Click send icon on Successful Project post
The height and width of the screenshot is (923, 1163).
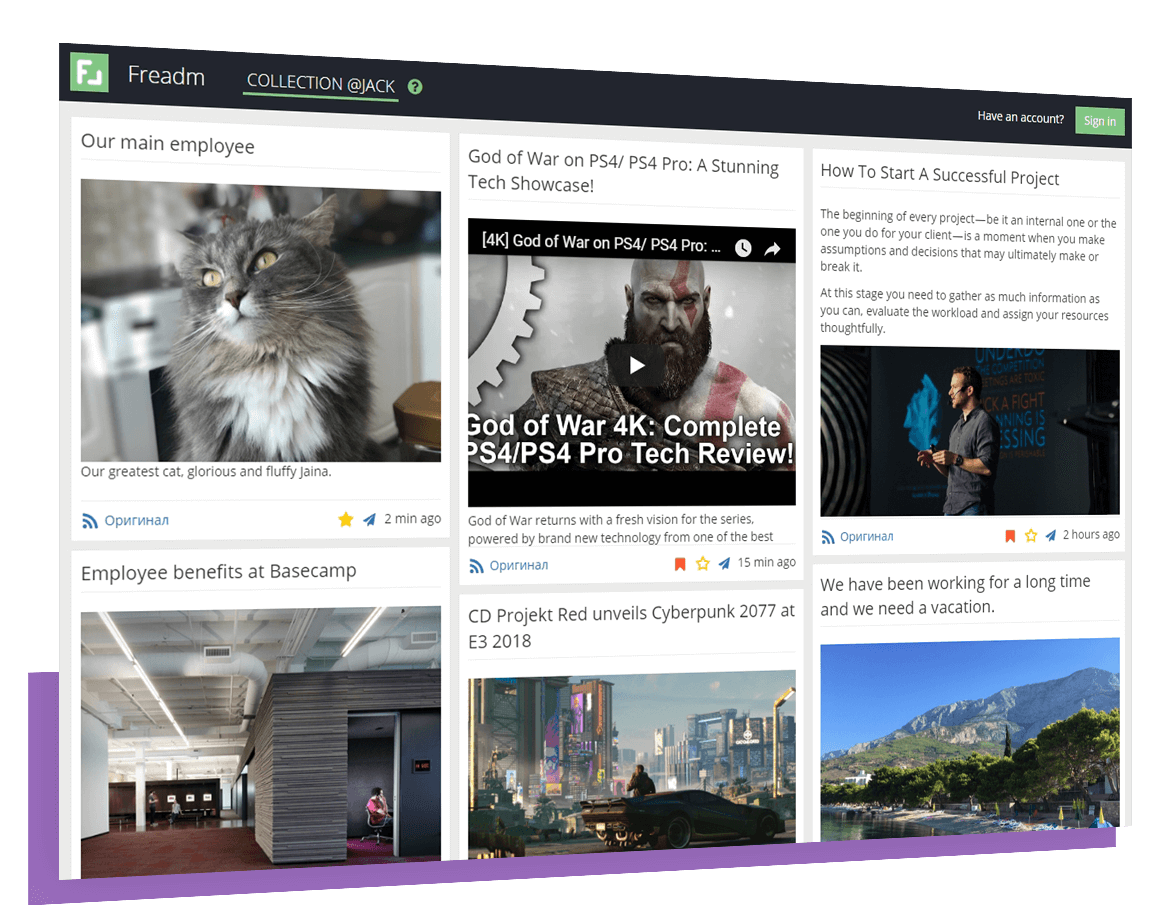click(1050, 536)
